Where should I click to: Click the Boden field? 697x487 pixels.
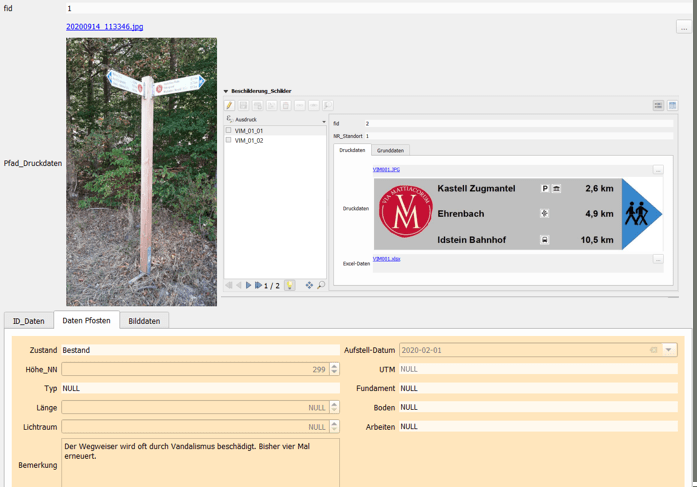(538, 407)
